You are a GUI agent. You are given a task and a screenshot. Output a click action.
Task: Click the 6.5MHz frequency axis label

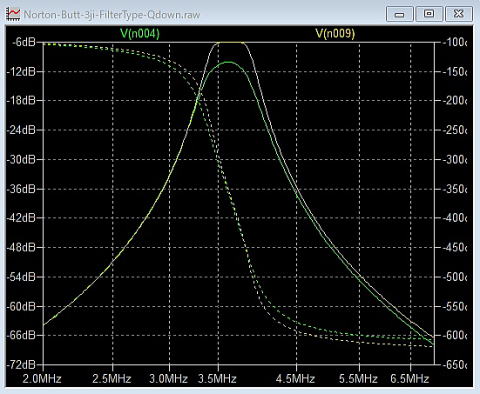[410, 379]
